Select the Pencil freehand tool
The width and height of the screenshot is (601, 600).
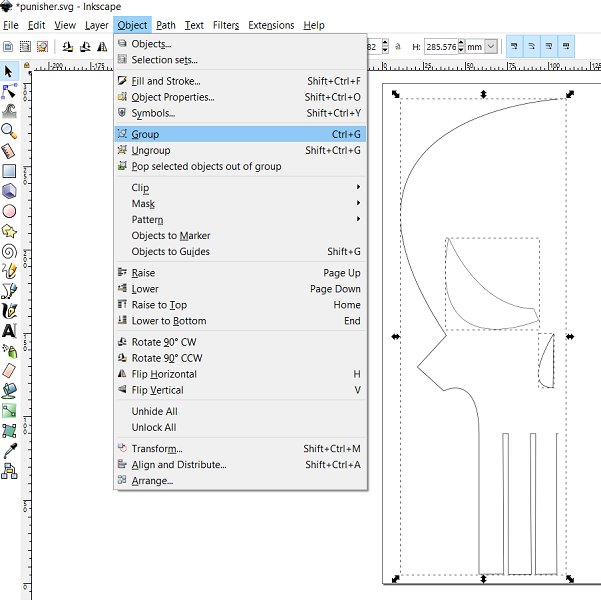pos(9,271)
